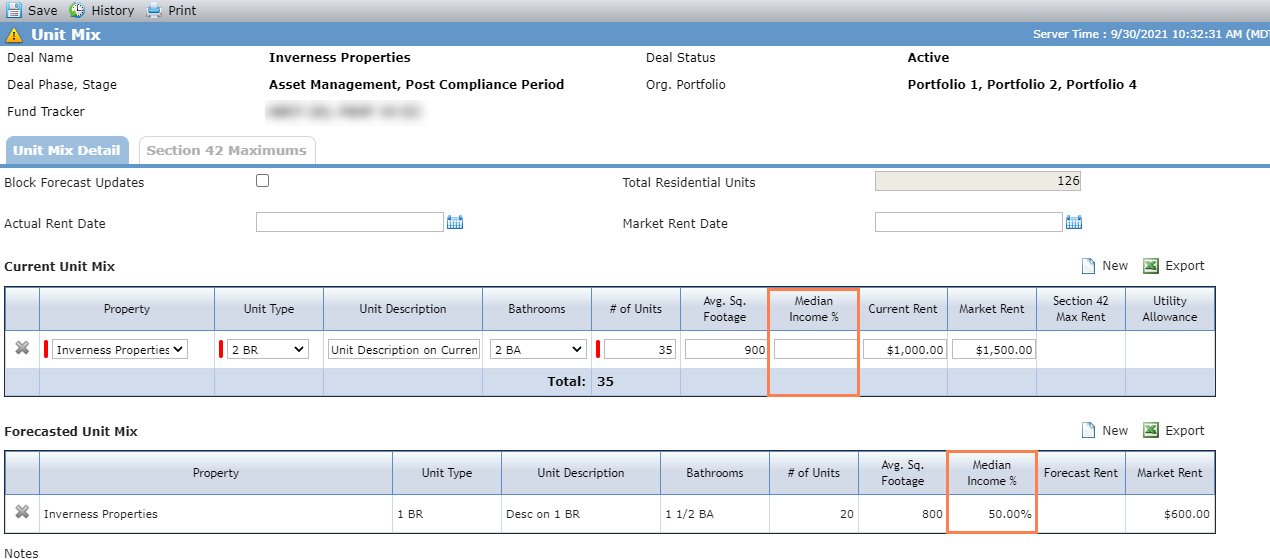Remove the Forecasted Unit Mix row

pos(22,513)
